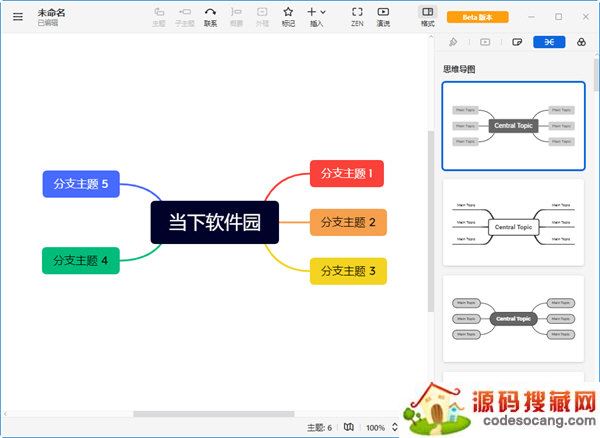Open the pin style tab in sidebar
The height and width of the screenshot is (438, 600).
point(454,42)
